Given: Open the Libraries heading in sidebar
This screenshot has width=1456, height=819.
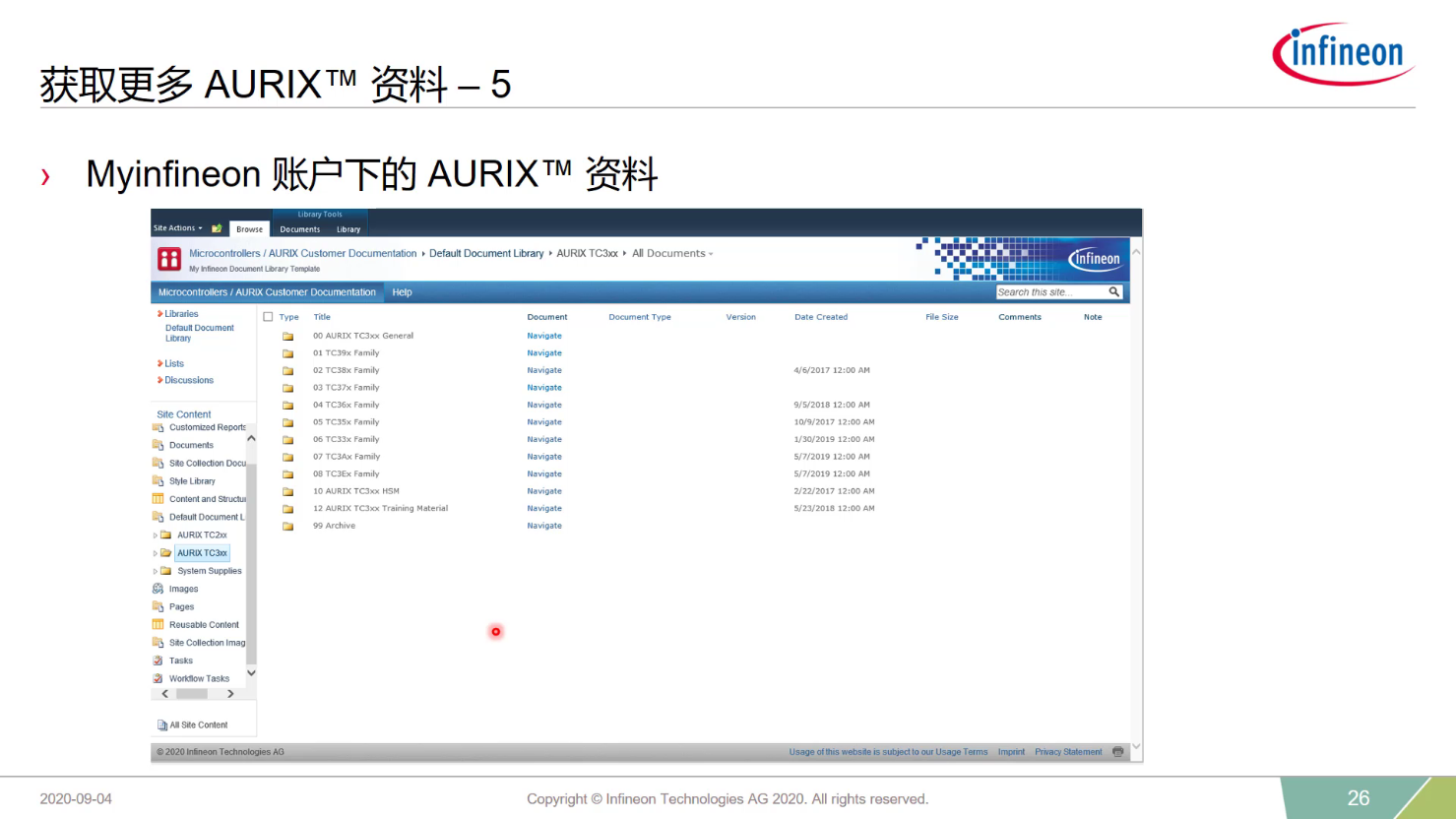Looking at the screenshot, I should click(x=181, y=314).
